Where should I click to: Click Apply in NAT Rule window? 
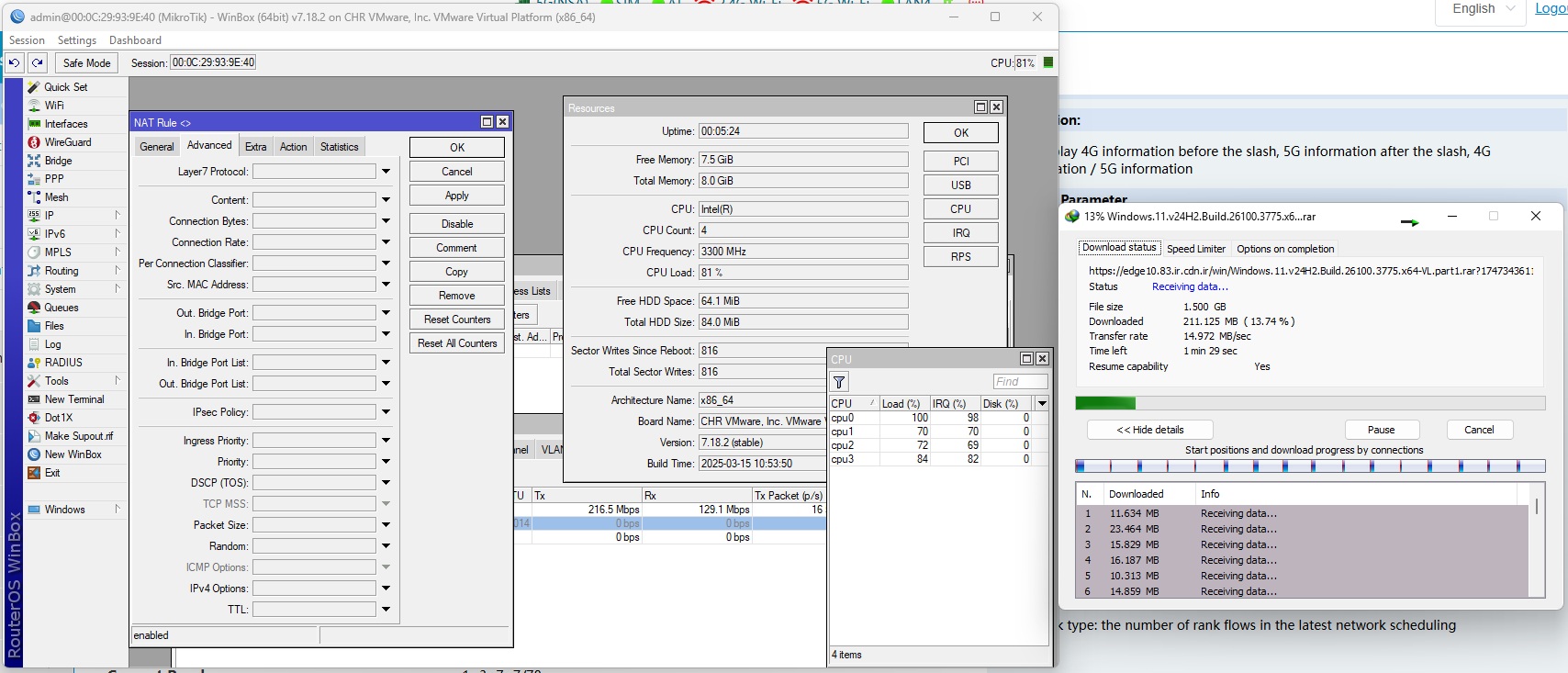coord(457,196)
